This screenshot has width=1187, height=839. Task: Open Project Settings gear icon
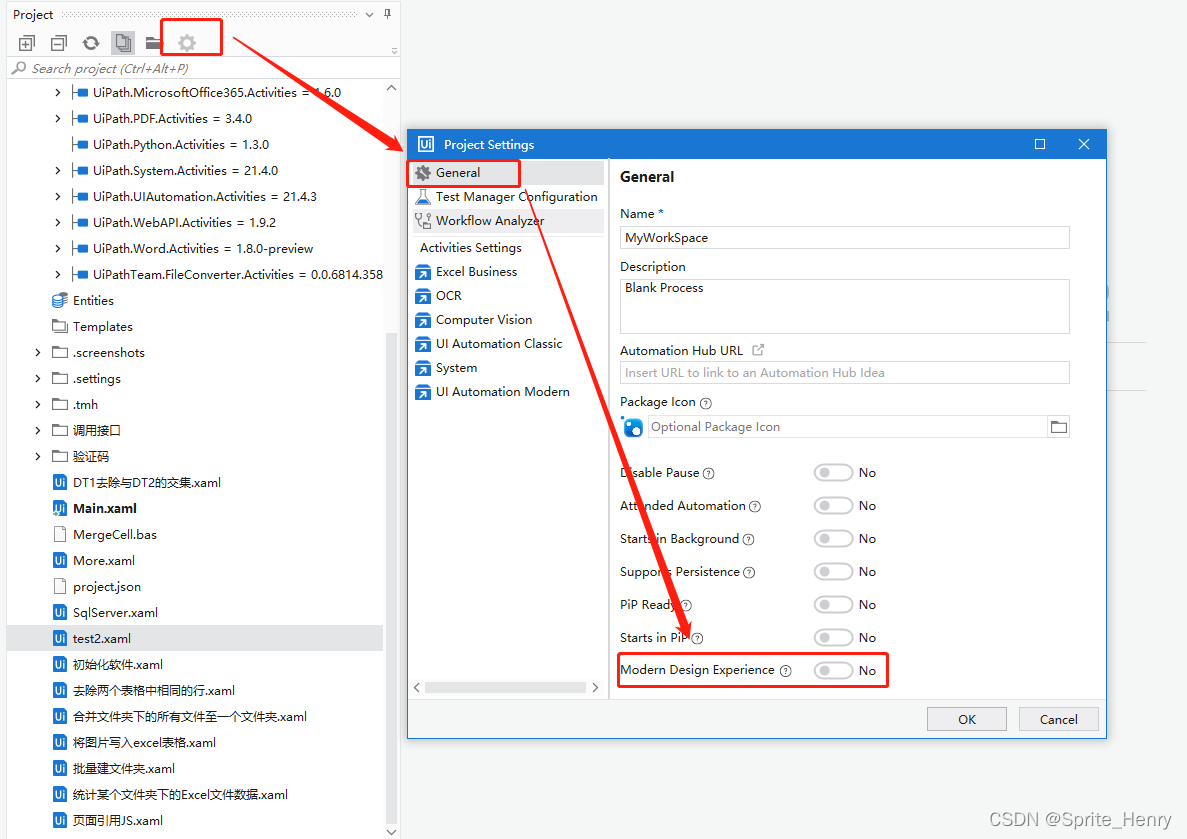click(187, 43)
